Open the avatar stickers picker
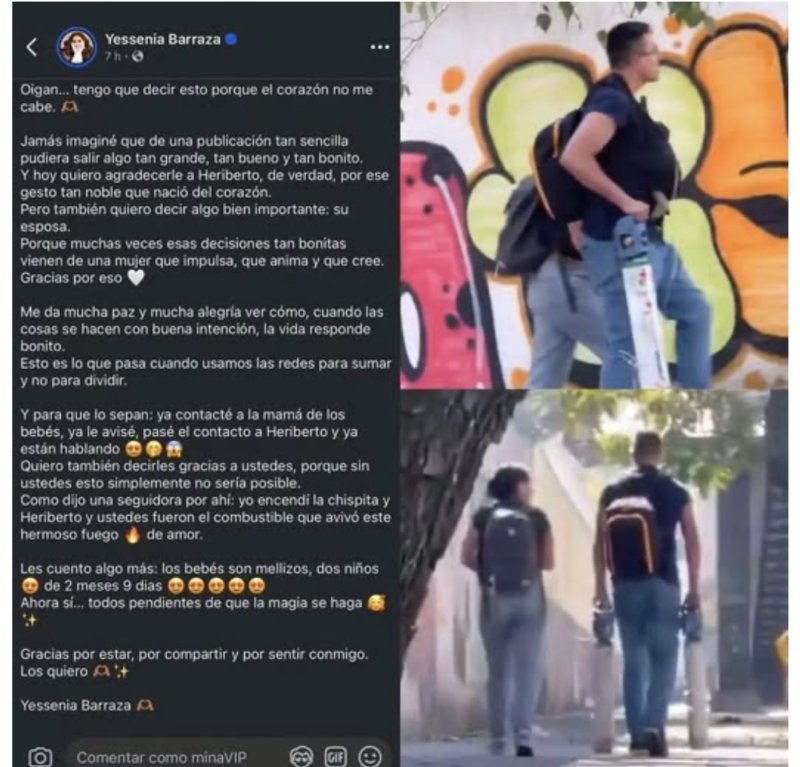800x767 pixels. 301,757
